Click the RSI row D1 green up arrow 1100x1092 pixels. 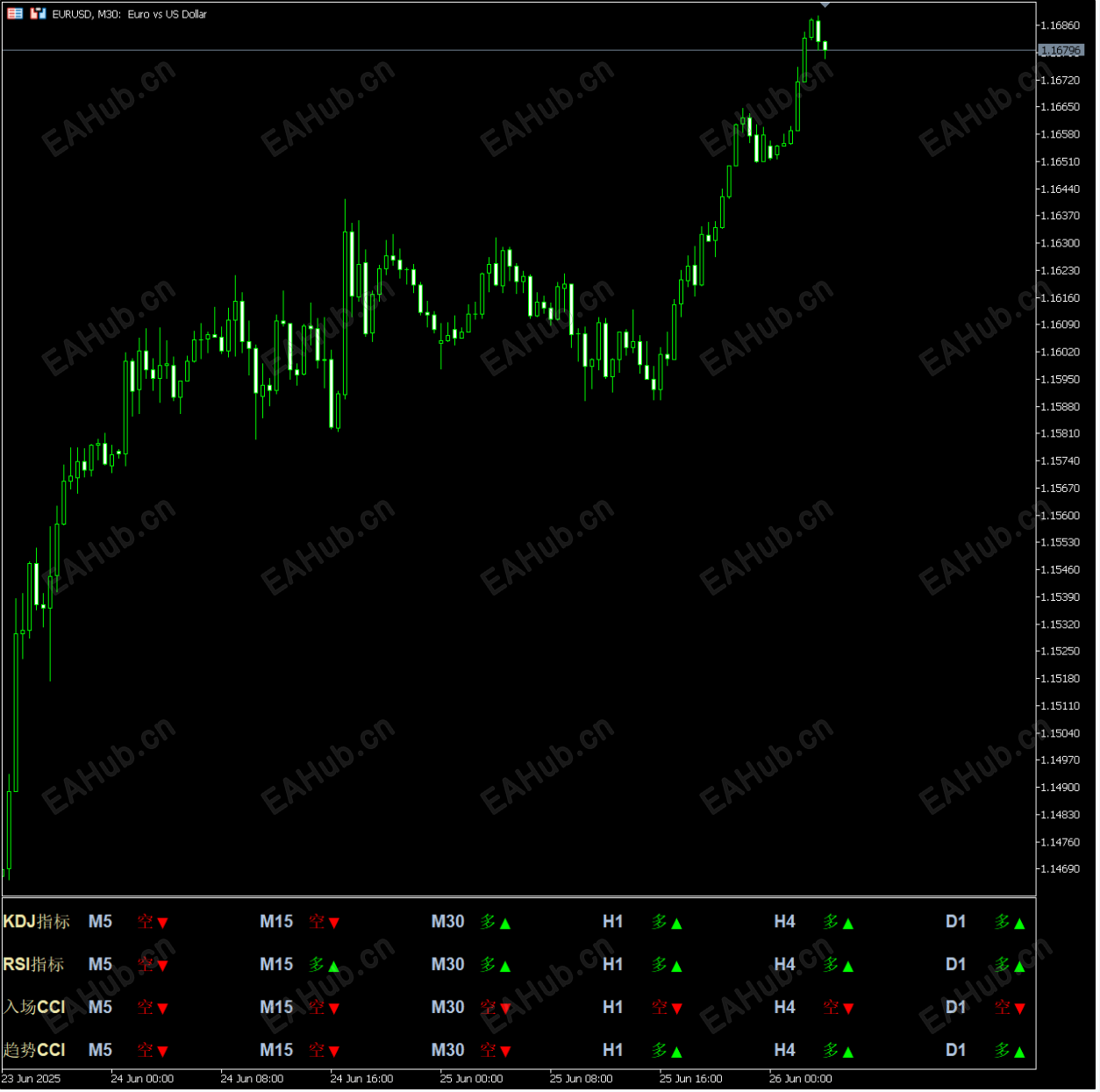point(1019,966)
